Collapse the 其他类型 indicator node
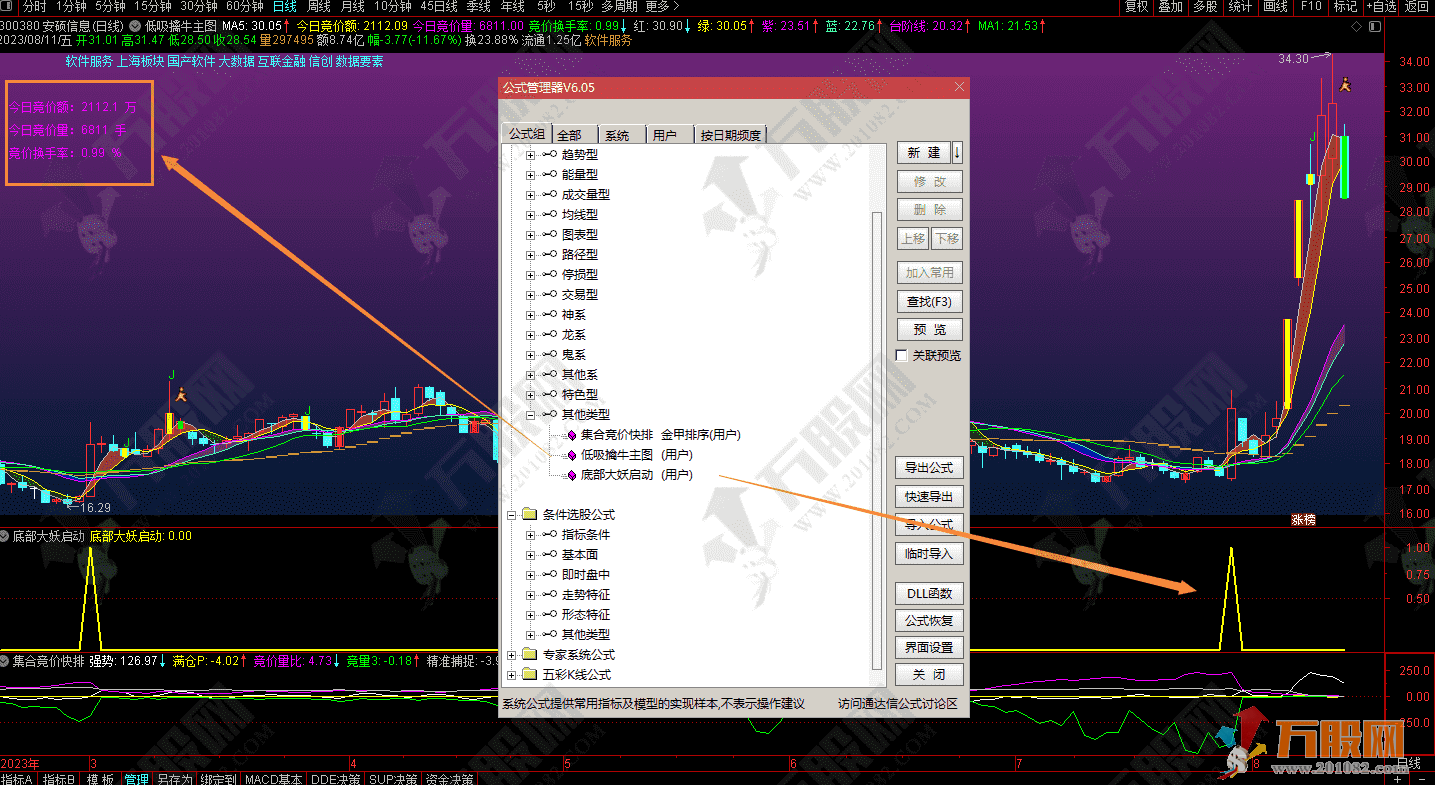Image resolution: width=1435 pixels, height=785 pixels. pos(531,415)
